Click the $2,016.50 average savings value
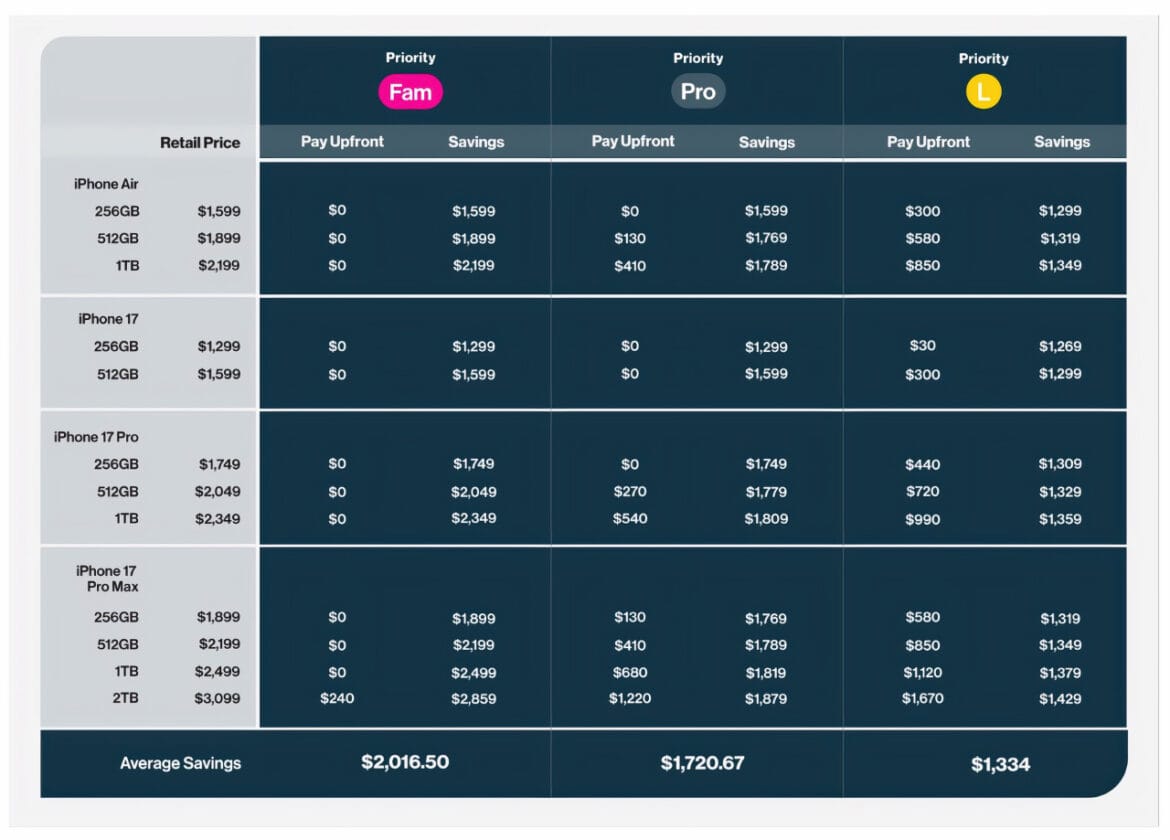The image size is (1170, 840). [x=405, y=762]
